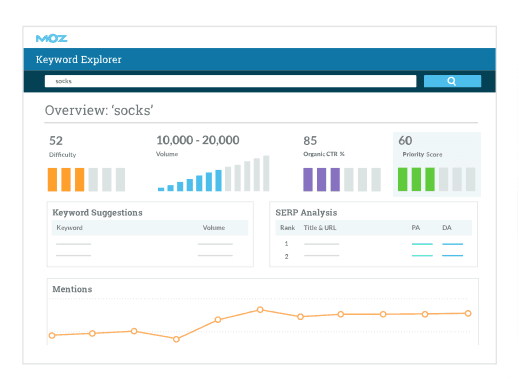Click the 'Volume' column header in Keyword Suggestions
The width and height of the screenshot is (518, 385).
[x=214, y=228]
